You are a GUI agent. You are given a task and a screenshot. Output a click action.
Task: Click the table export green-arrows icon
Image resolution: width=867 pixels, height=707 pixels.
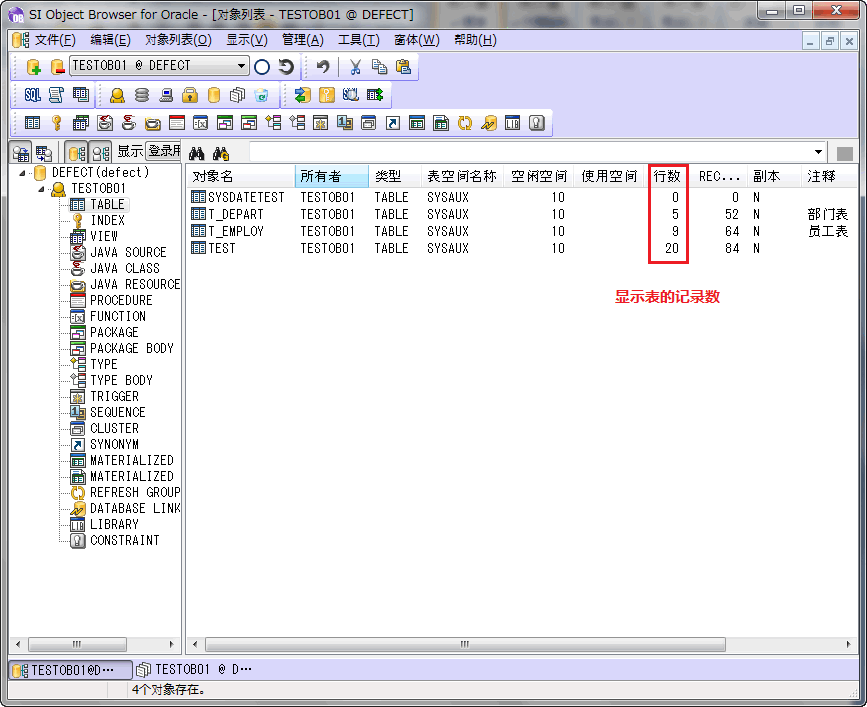tap(375, 95)
